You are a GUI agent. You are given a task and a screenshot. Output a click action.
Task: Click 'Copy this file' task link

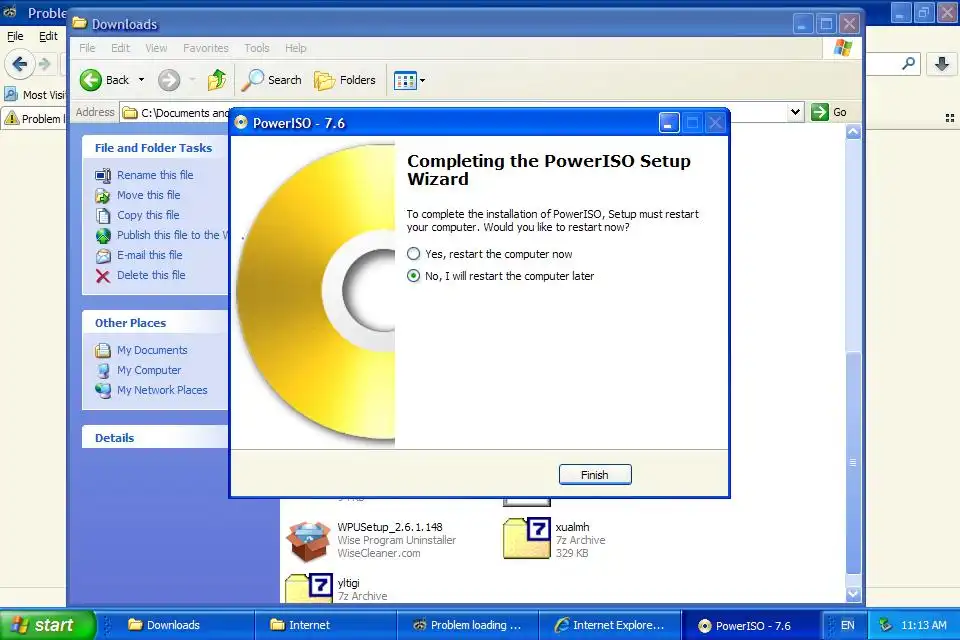pos(148,215)
